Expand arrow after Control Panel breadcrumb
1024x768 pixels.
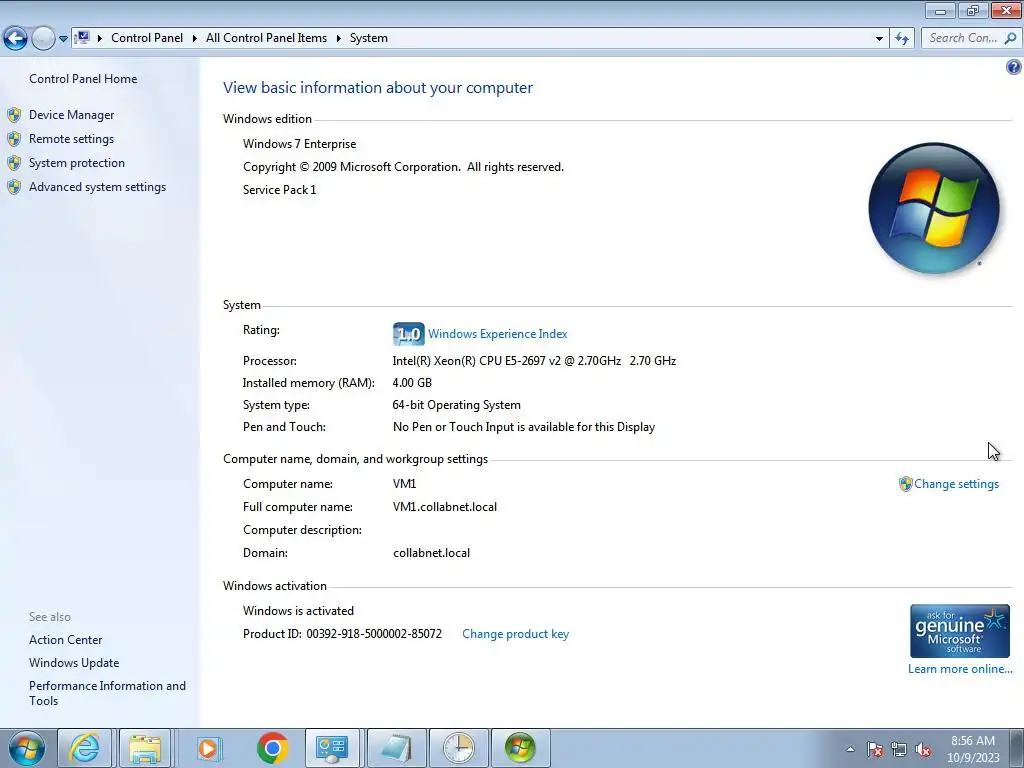(x=195, y=39)
